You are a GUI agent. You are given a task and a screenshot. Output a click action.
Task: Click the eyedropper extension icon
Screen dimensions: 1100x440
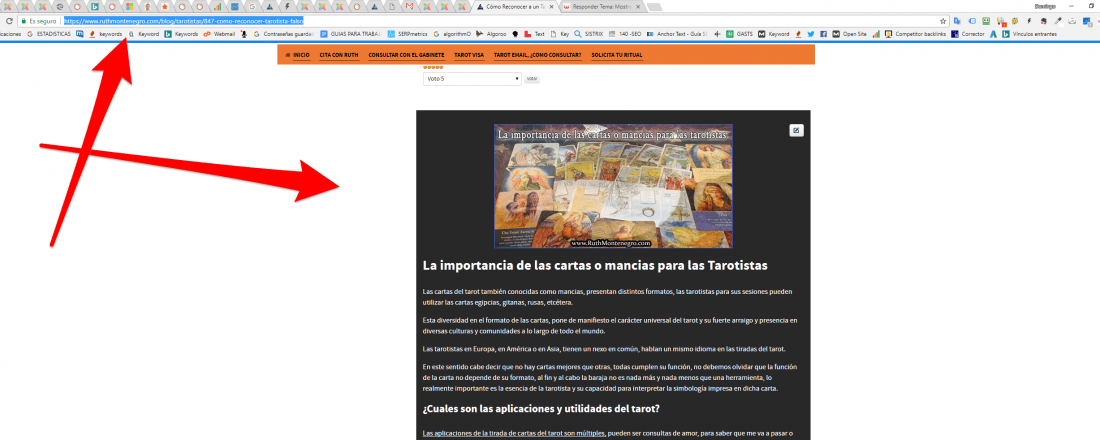click(1059, 21)
